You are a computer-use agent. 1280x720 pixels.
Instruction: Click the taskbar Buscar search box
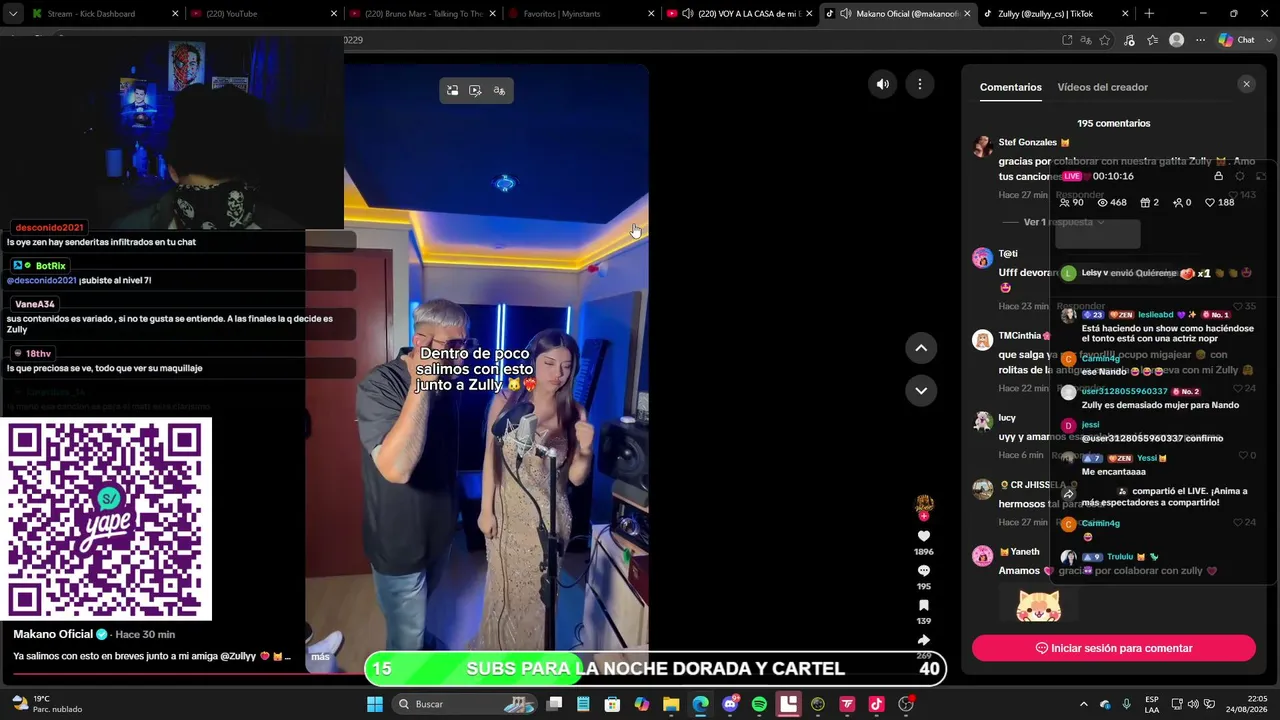[466, 704]
